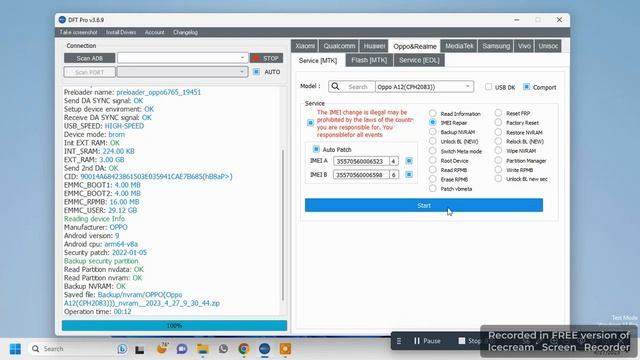Click the orange Icecream Recorder taskbar icon
The image size is (640, 360).
(285, 349)
